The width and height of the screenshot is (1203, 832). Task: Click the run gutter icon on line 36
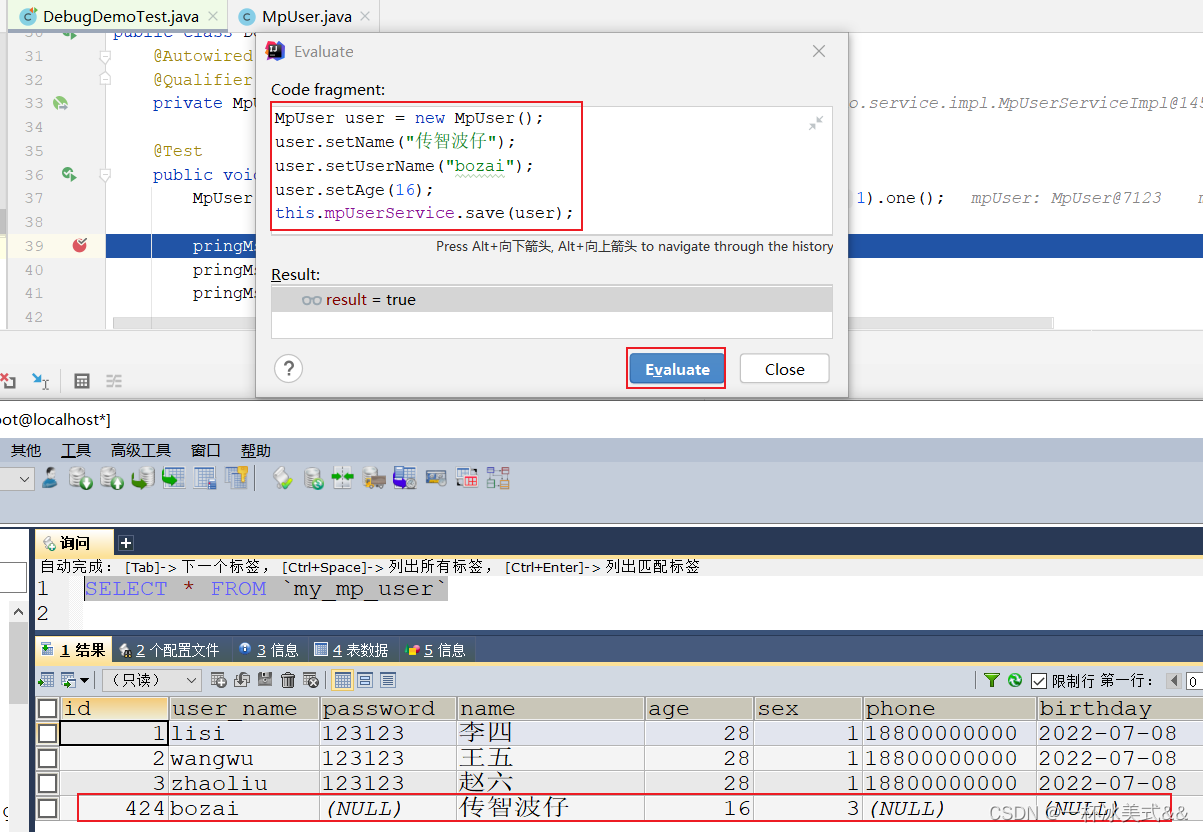pyautogui.click(x=68, y=174)
